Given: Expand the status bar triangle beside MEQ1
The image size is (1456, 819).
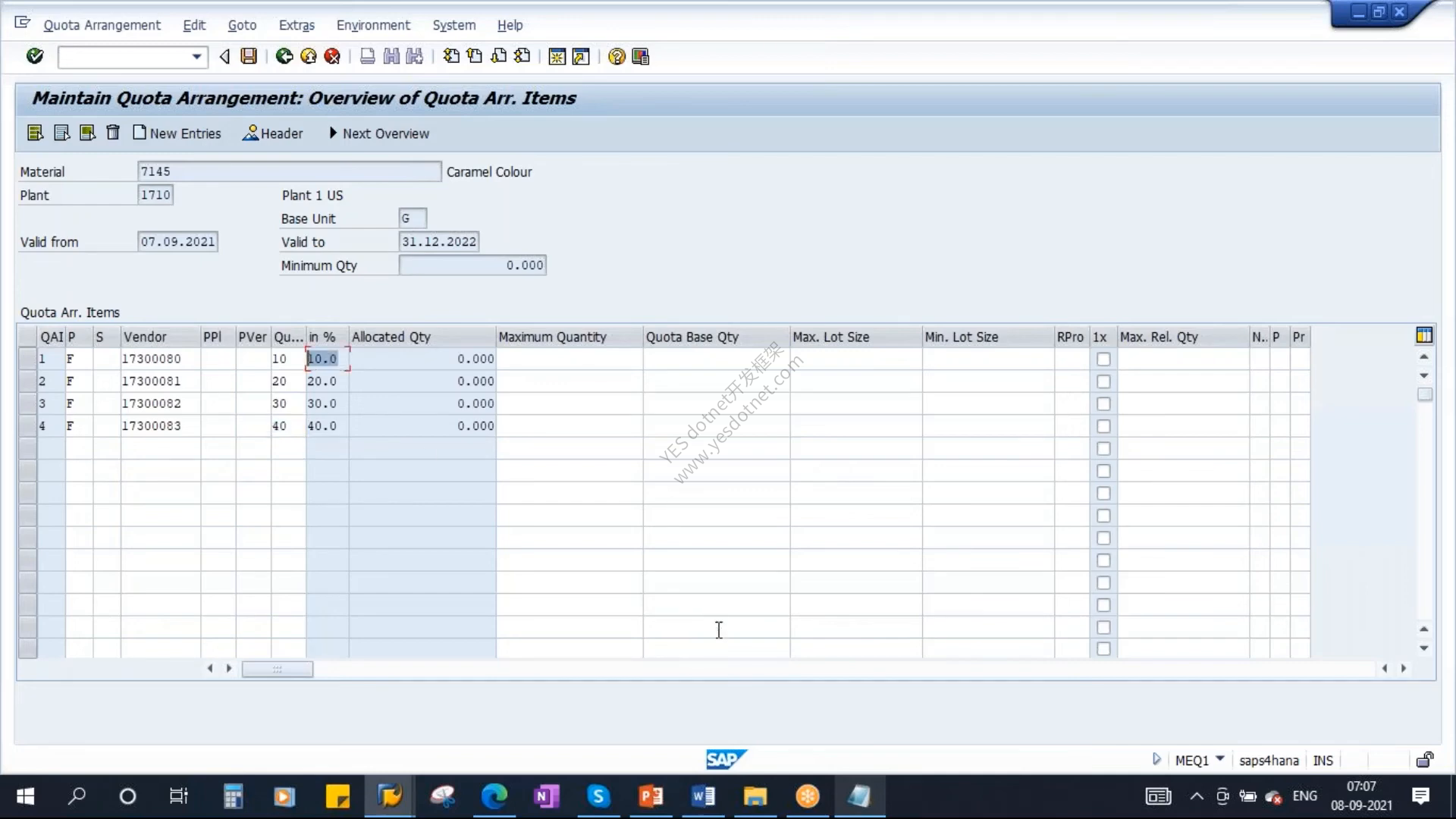Looking at the screenshot, I should [1156, 759].
